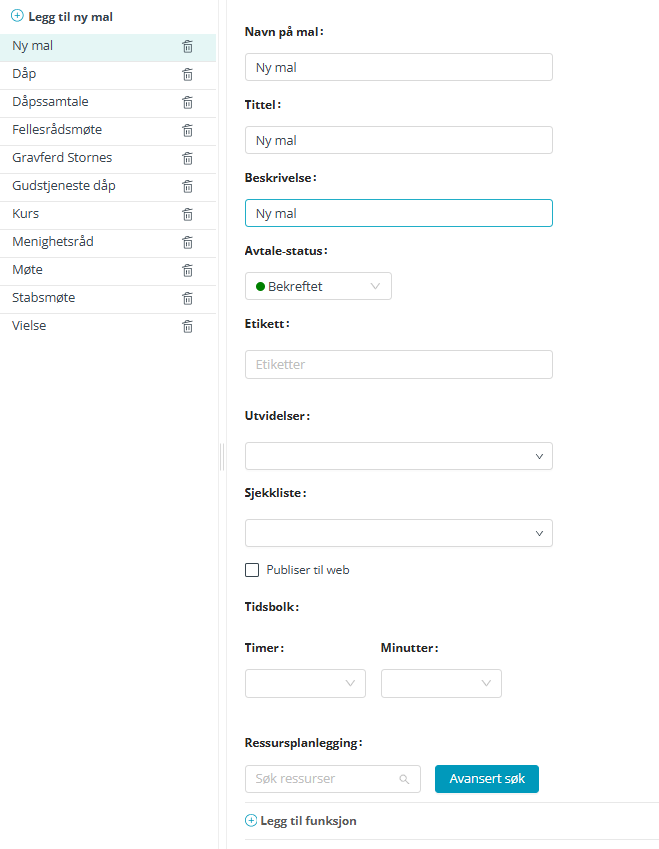Expand the Utvidelser dropdown
The image size is (659, 849).
pyautogui.click(x=398, y=456)
